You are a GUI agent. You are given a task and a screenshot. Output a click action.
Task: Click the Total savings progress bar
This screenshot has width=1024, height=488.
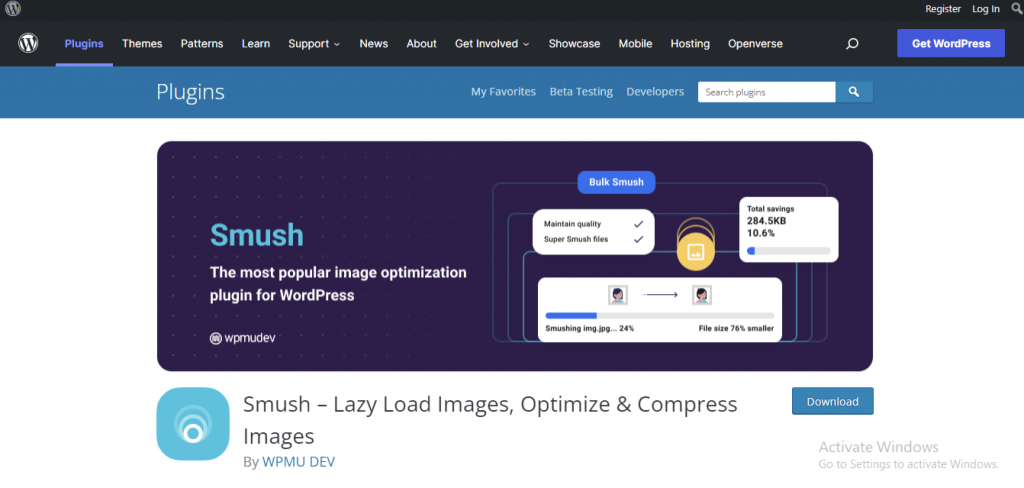tap(789, 251)
